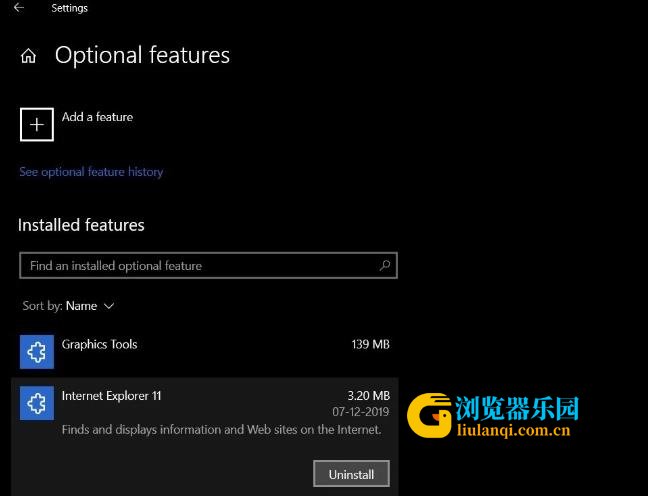This screenshot has width=648, height=496.
Task: Click the Settings window title text
Action: click(x=69, y=8)
